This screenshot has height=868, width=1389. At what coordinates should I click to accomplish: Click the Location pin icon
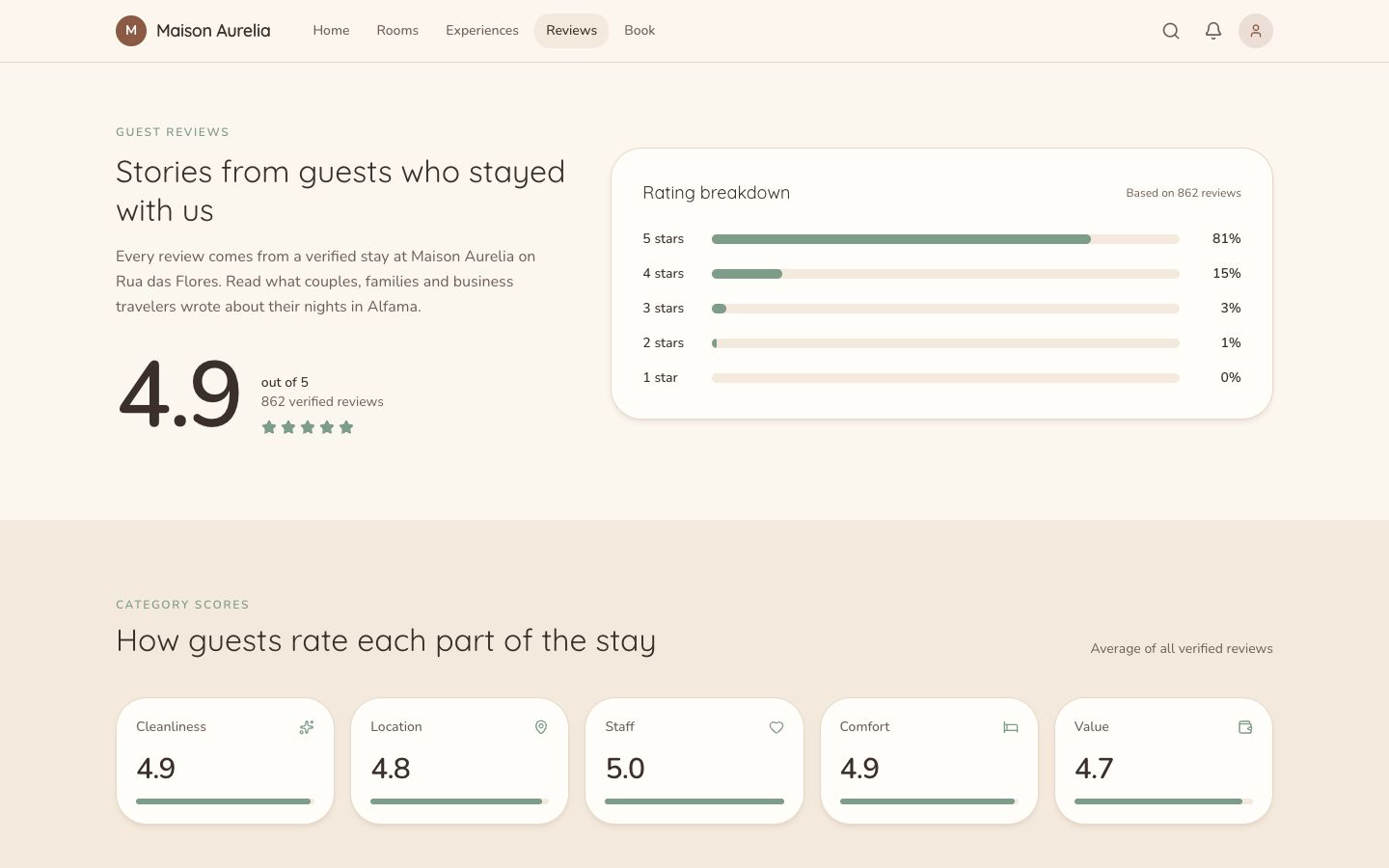pos(541,727)
